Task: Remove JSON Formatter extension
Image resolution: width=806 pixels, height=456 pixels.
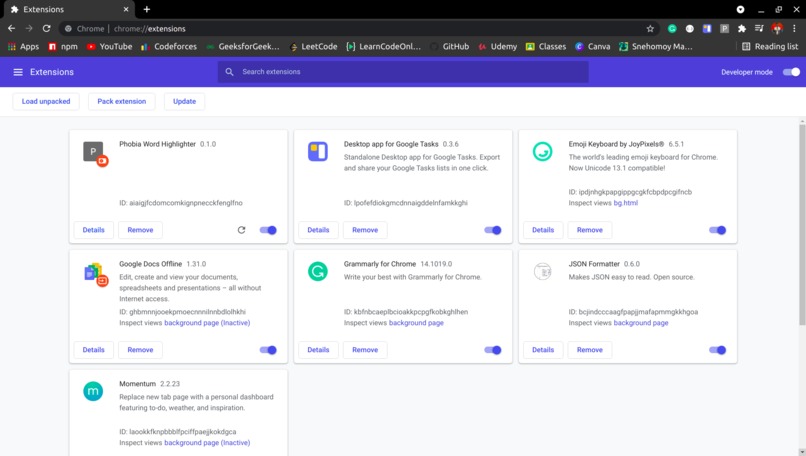Action: (x=590, y=350)
